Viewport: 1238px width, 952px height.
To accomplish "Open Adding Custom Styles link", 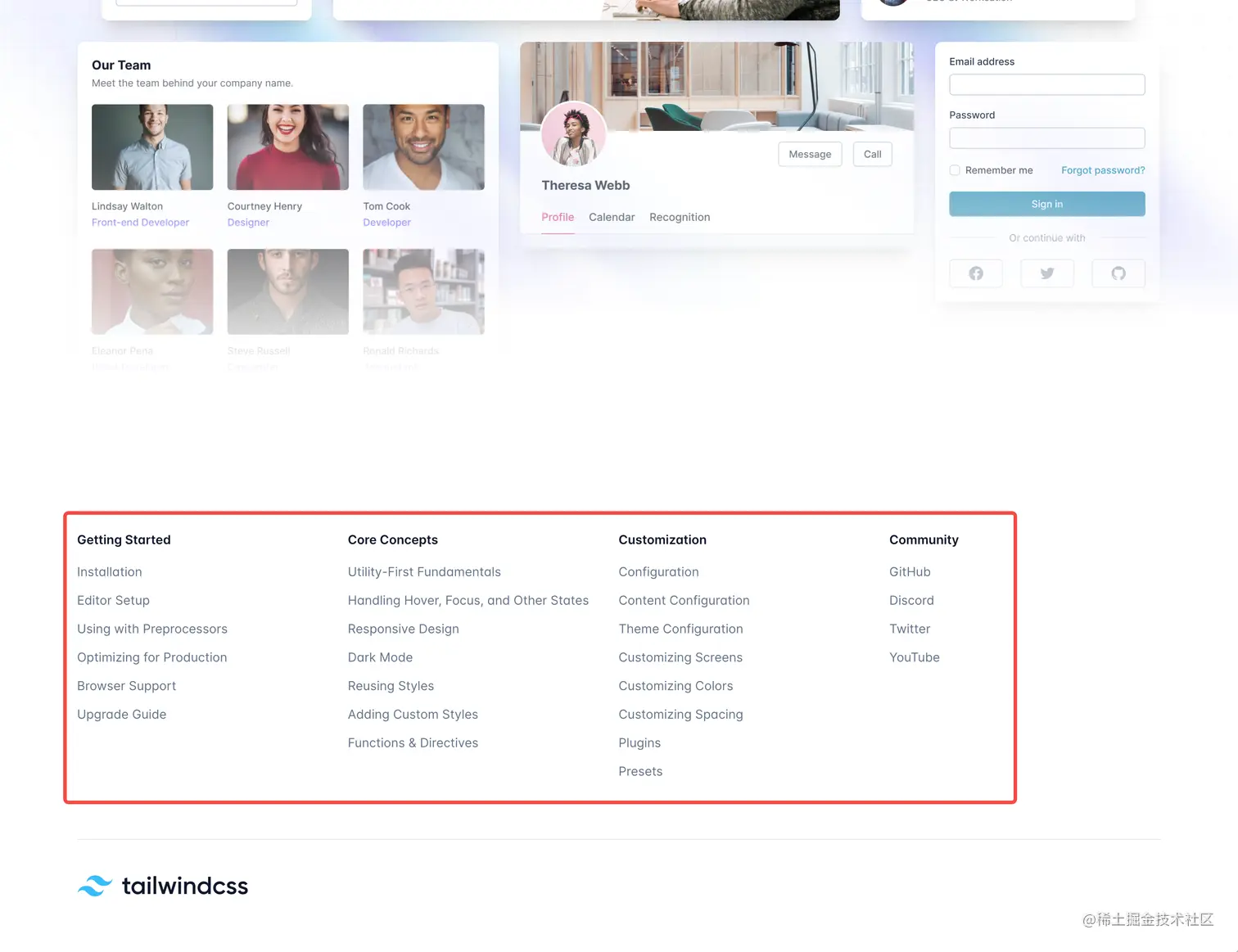I will coord(413,714).
